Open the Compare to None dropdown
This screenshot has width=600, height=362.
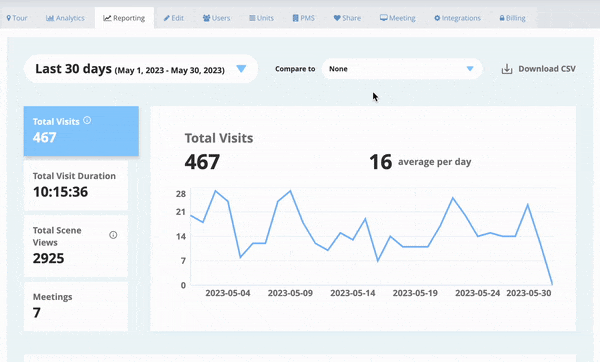coord(402,69)
